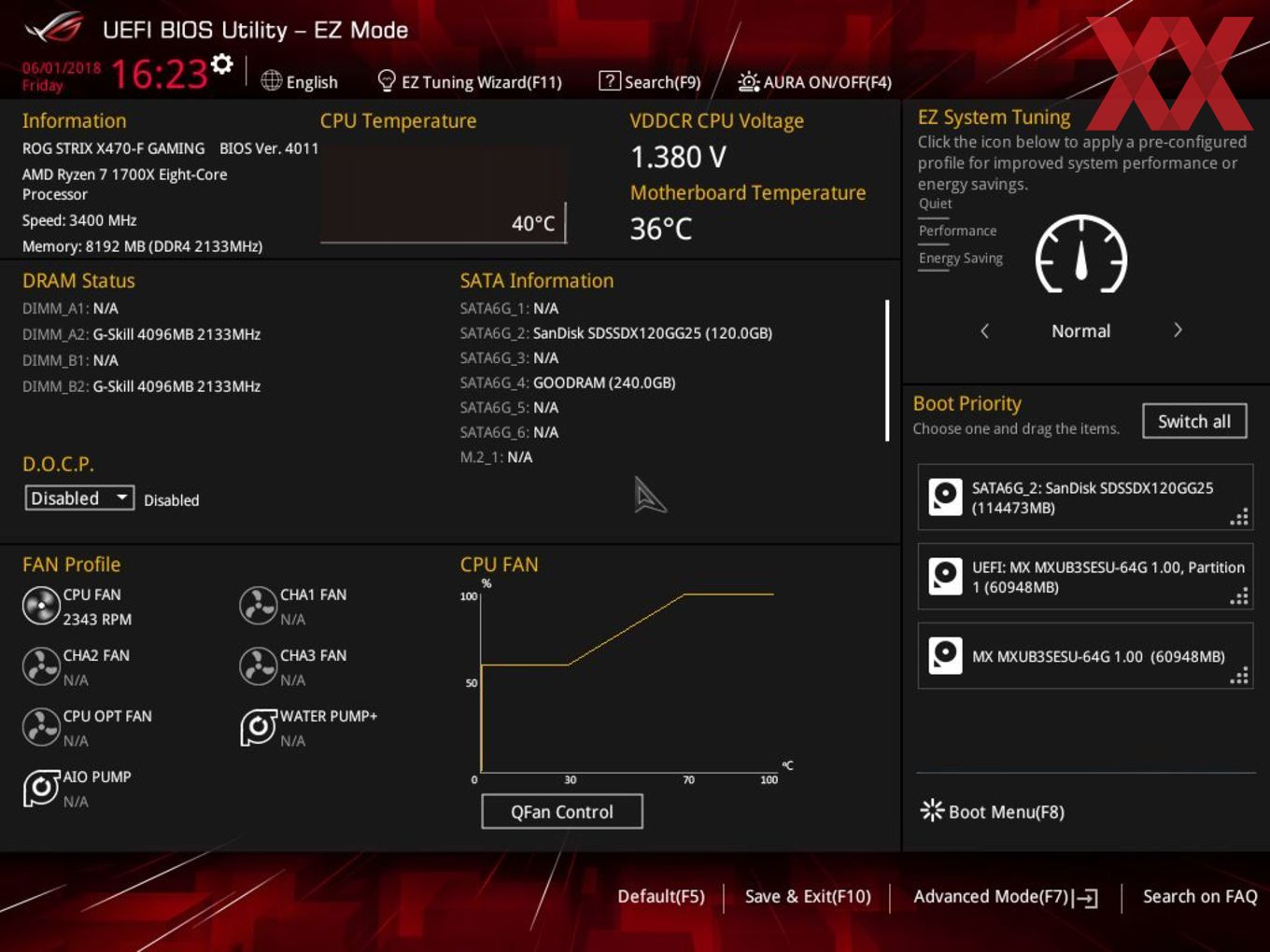Click DIMM_A2 G-Skill 4096MB row
The image size is (1270, 952).
141,334
